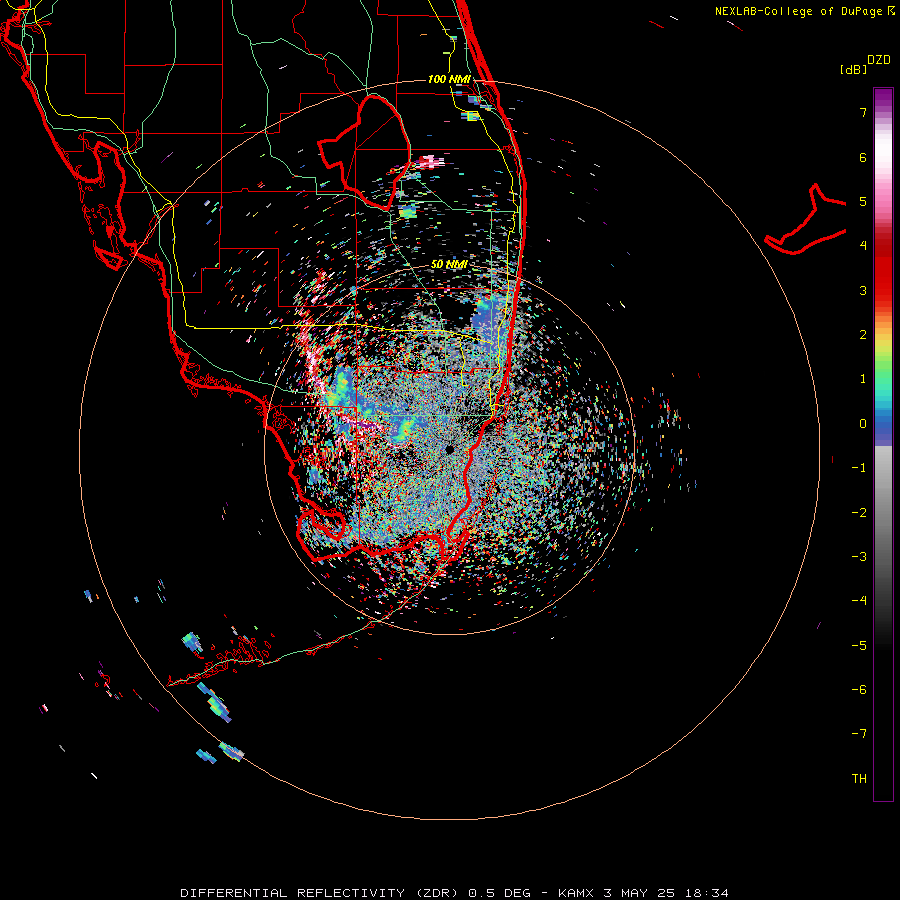Screen dimensions: 900x900
Task: Click the red Bahamas island outline at right
Action: pyautogui.click(x=806, y=221)
